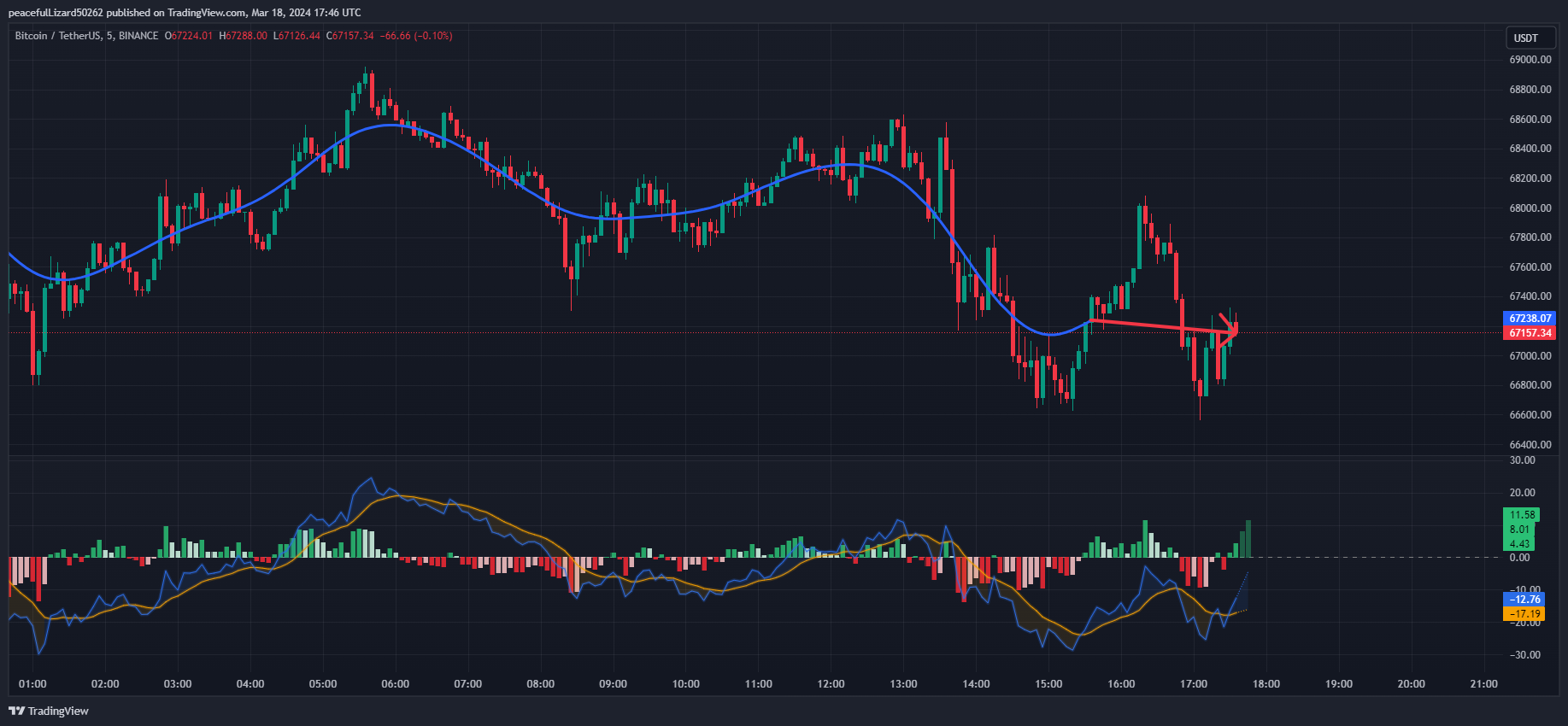Image resolution: width=1568 pixels, height=726 pixels.
Task: Click the red 67157.34 current price label
Action: (x=1529, y=333)
